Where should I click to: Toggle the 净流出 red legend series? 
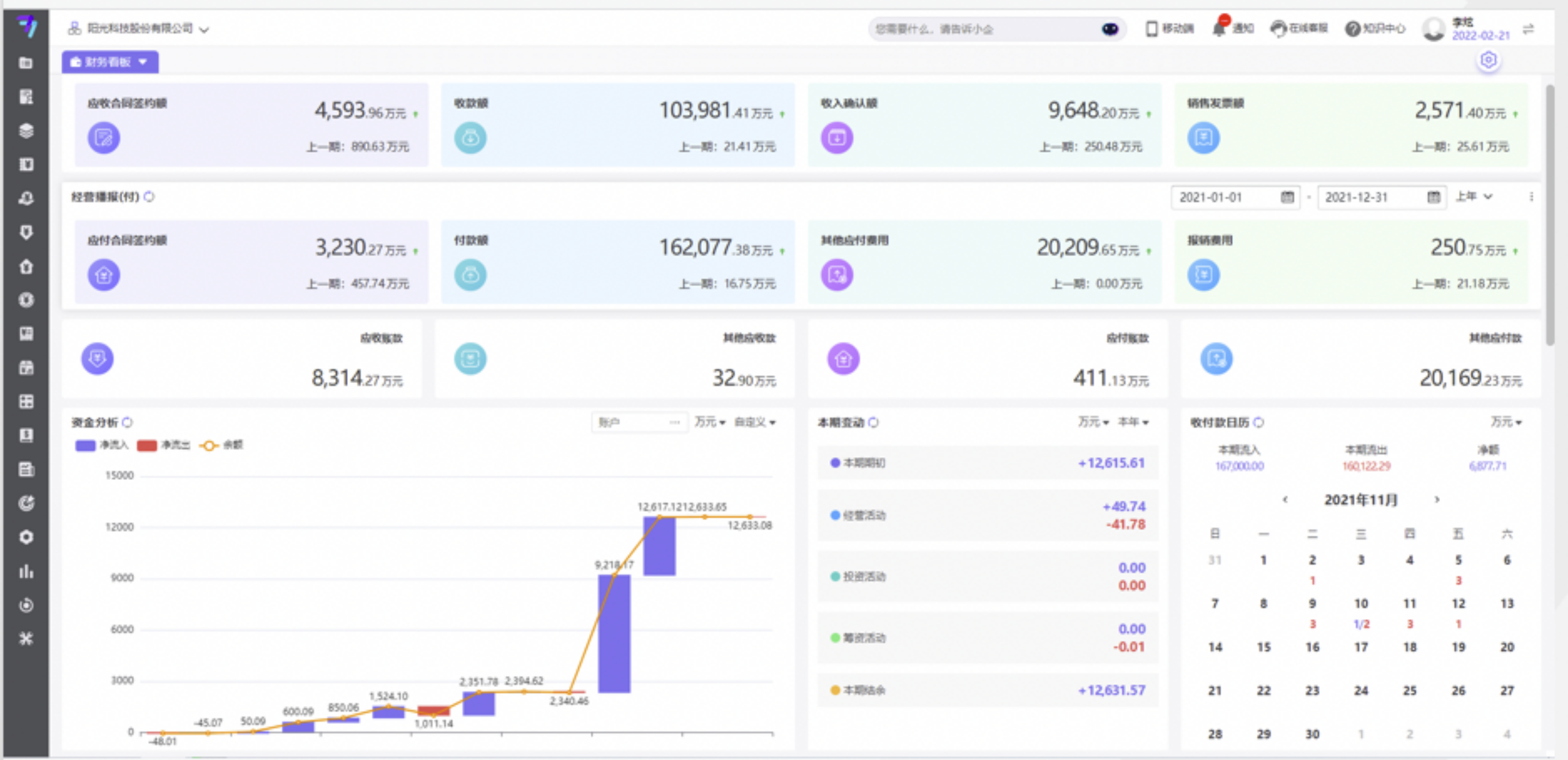point(147,445)
